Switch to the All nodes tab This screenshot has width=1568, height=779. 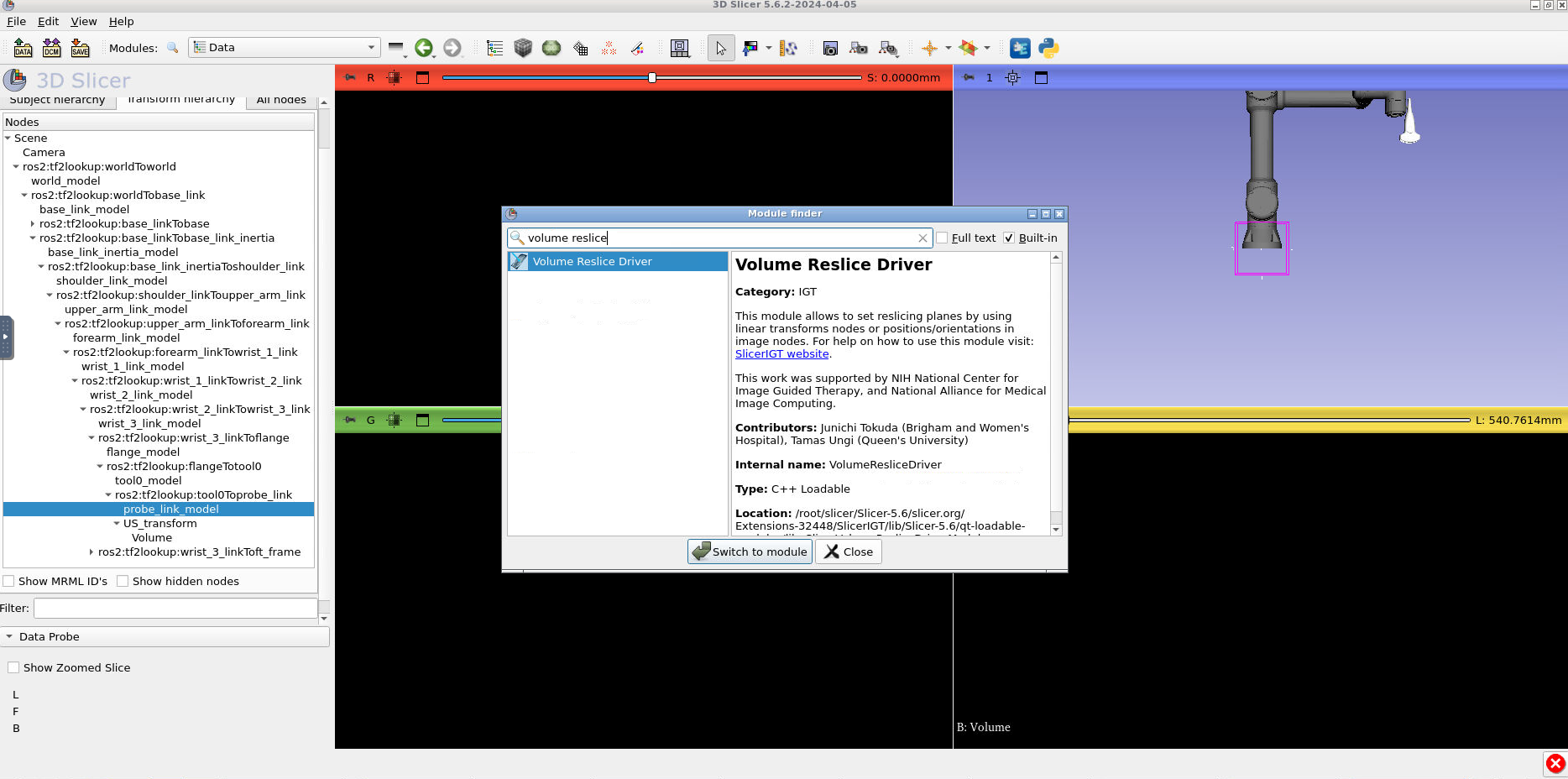pos(281,100)
